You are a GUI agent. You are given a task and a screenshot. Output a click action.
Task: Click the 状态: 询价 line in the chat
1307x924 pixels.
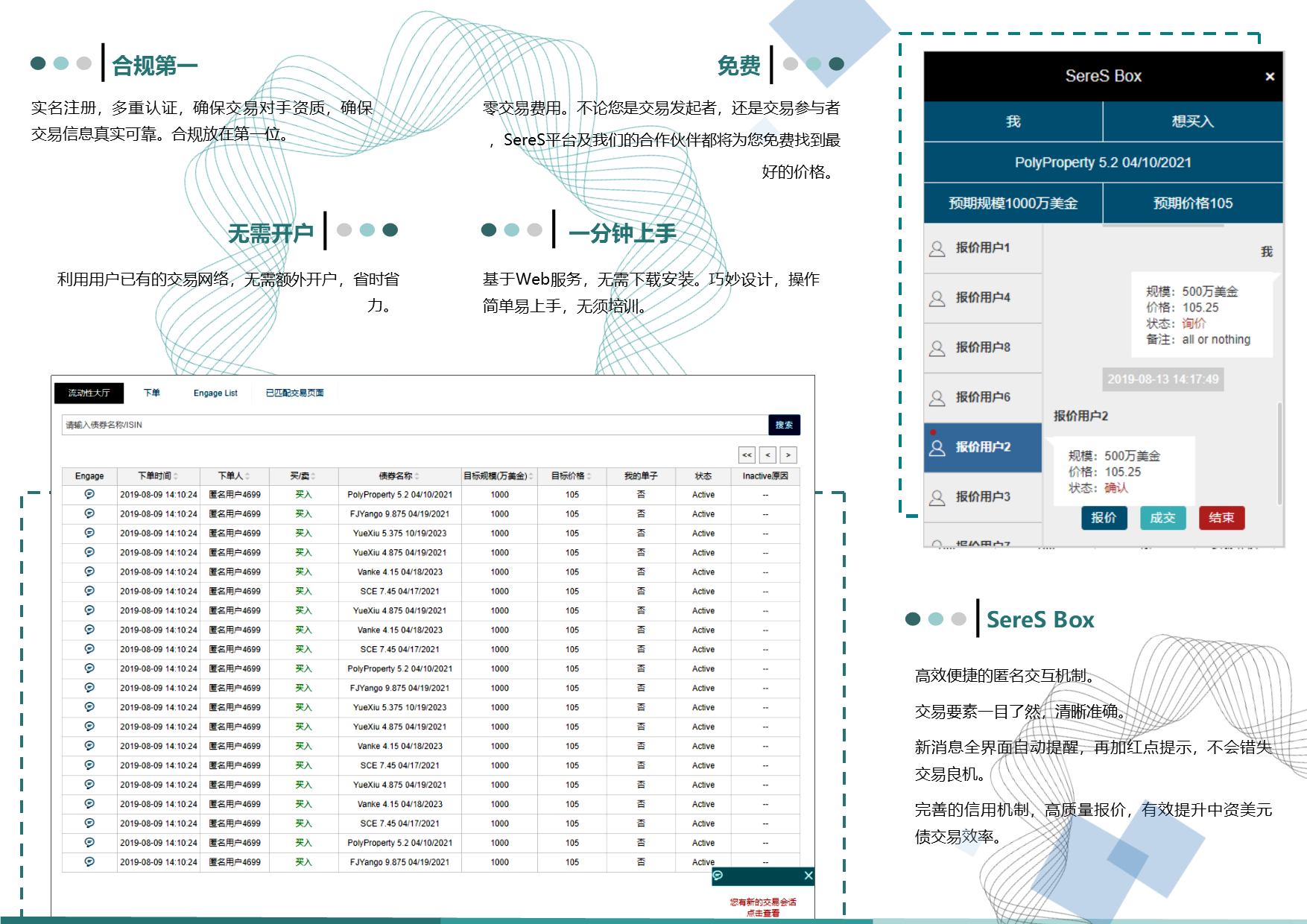point(1176,323)
